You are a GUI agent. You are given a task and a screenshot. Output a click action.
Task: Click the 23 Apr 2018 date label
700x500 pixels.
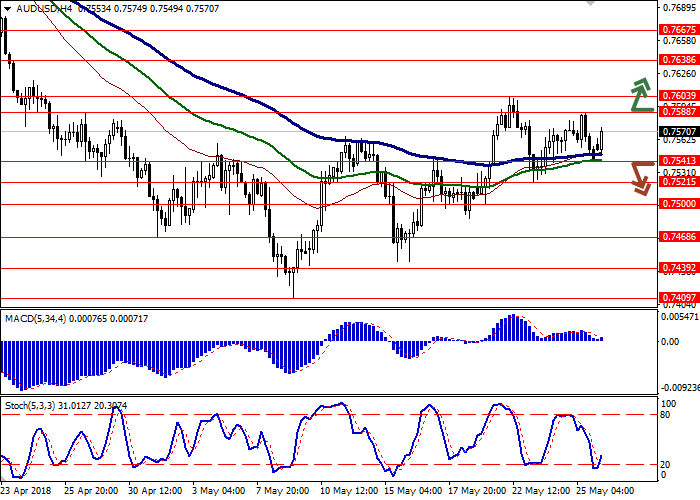(x=24, y=491)
